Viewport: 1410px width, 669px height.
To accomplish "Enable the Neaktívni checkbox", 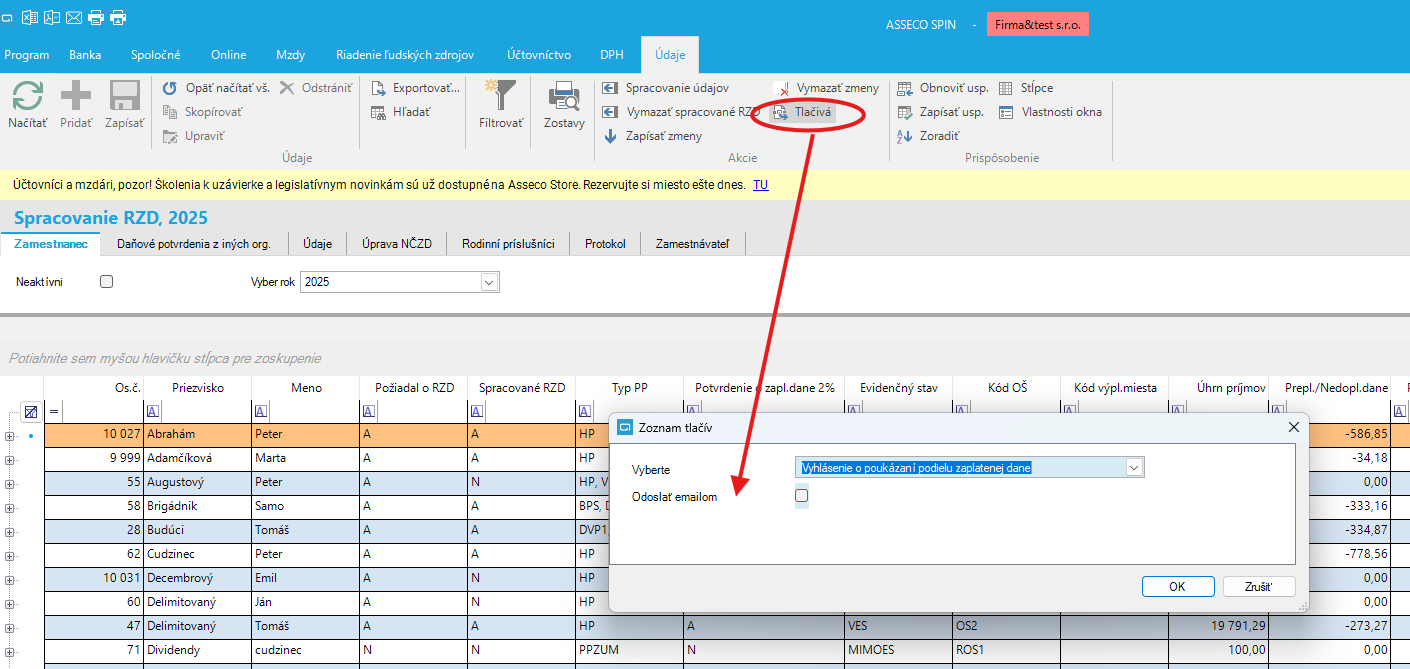I will pos(107,282).
